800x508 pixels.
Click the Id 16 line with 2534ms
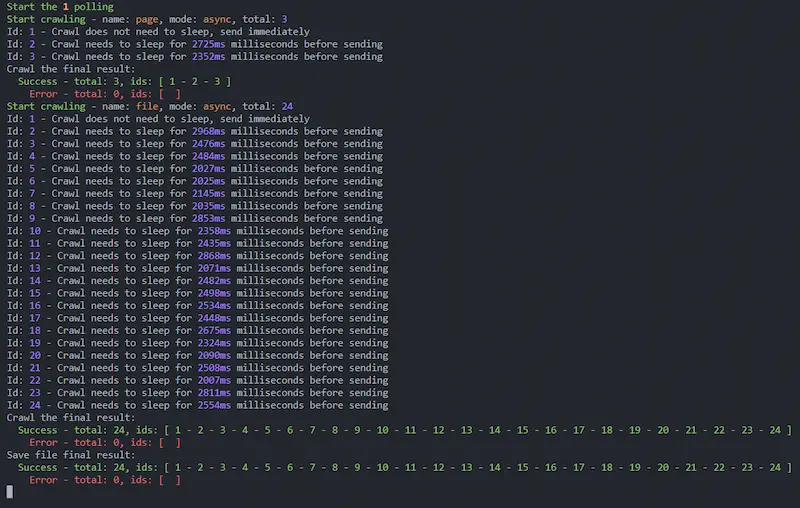coord(197,306)
